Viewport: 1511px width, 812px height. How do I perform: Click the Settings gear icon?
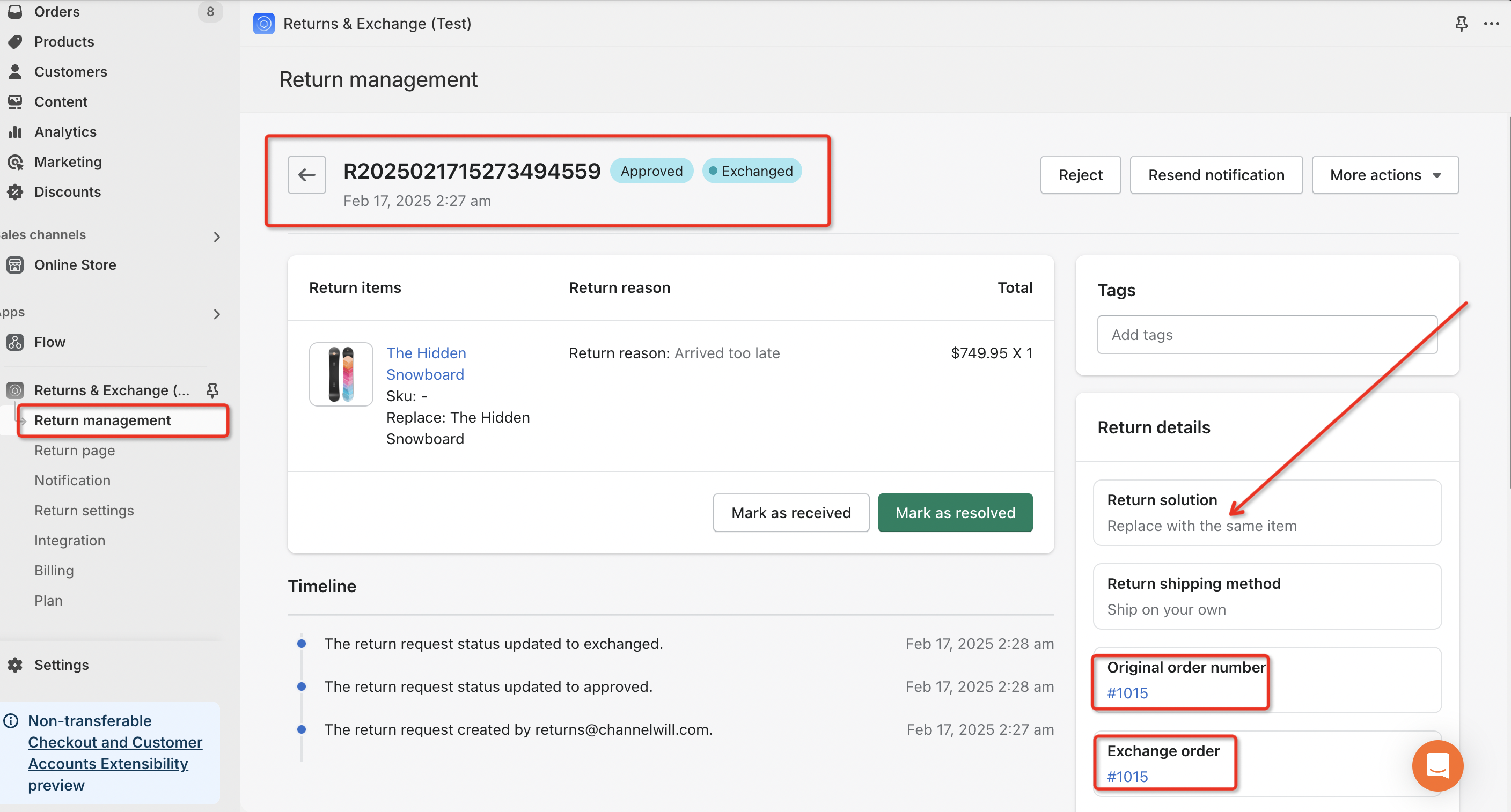click(x=15, y=665)
